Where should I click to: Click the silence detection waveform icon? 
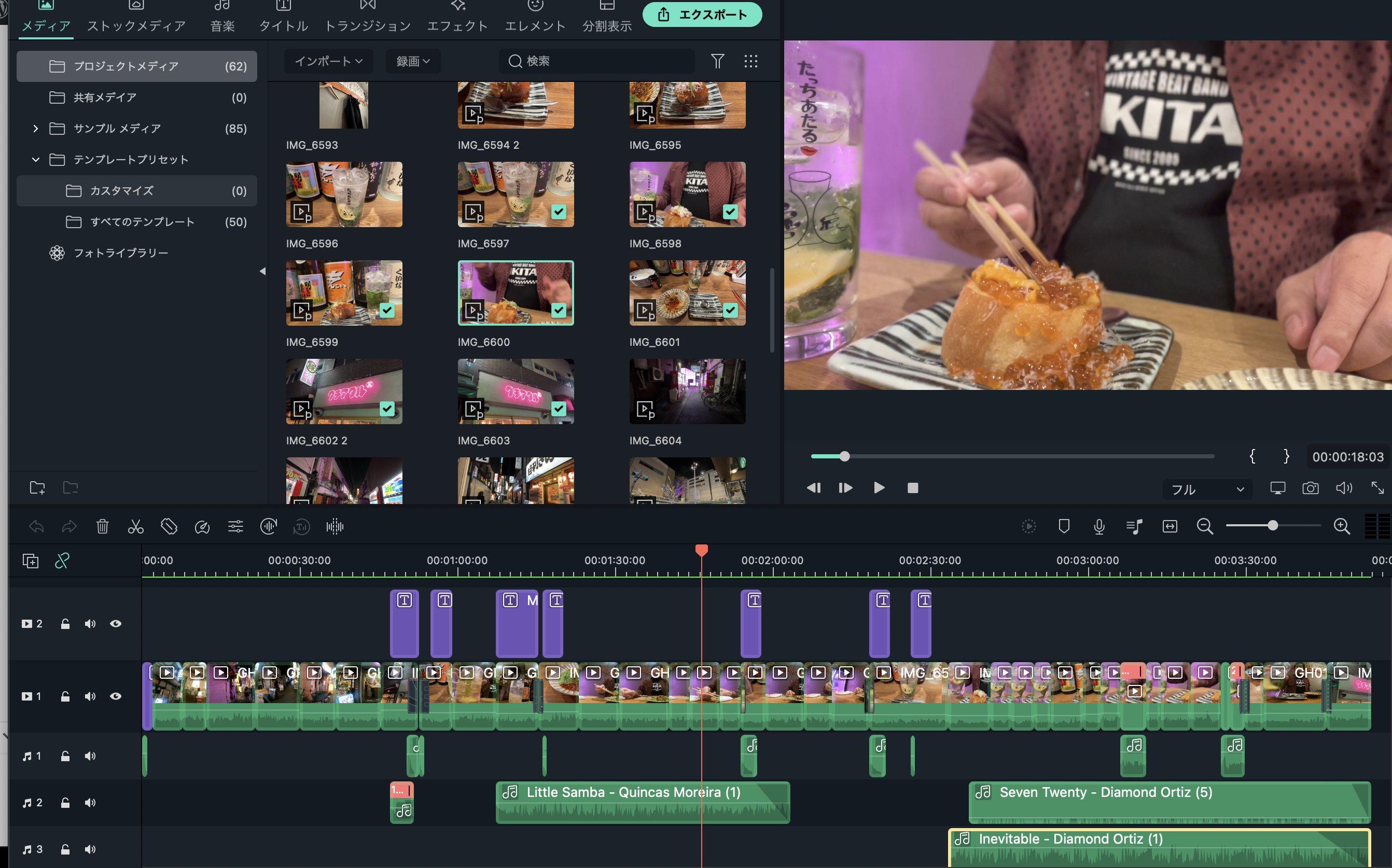(335, 526)
